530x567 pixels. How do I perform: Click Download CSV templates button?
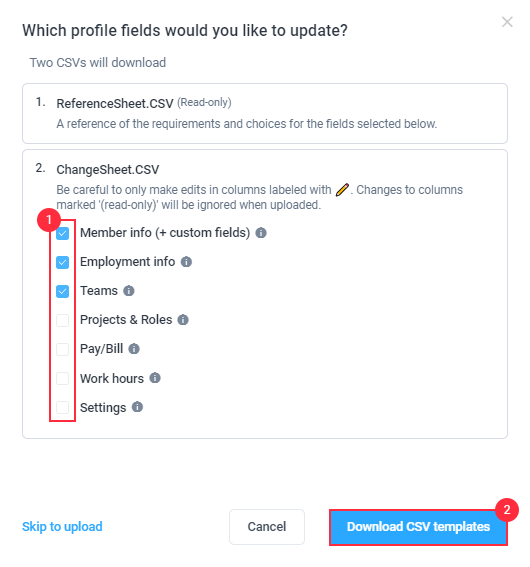click(x=418, y=527)
